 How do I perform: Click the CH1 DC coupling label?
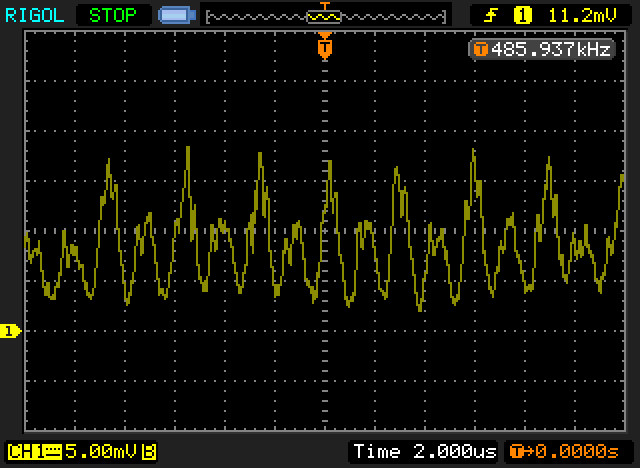pyautogui.click(x=34, y=452)
